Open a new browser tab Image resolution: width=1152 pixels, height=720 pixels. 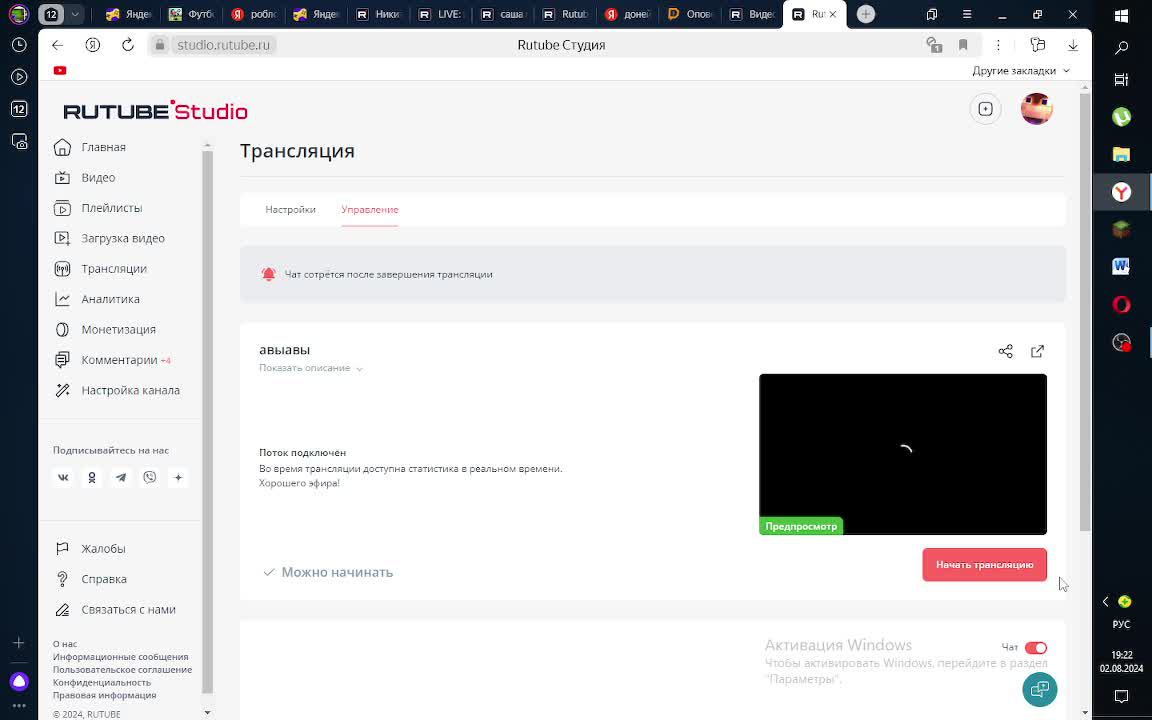point(866,14)
